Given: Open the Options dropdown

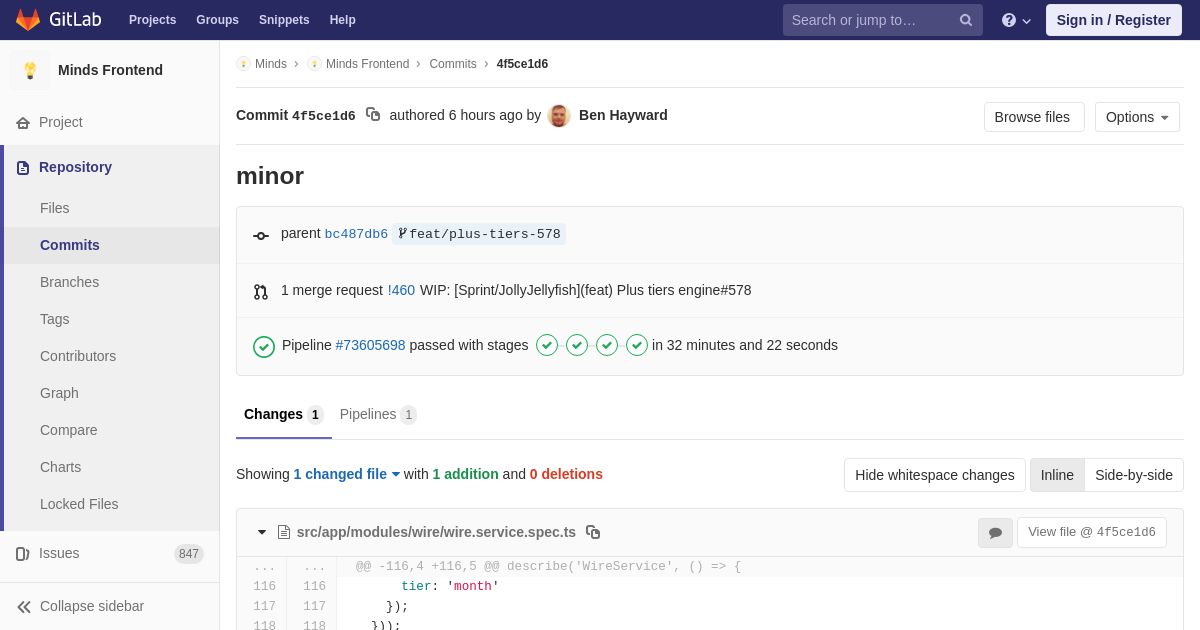Looking at the screenshot, I should 1137,117.
